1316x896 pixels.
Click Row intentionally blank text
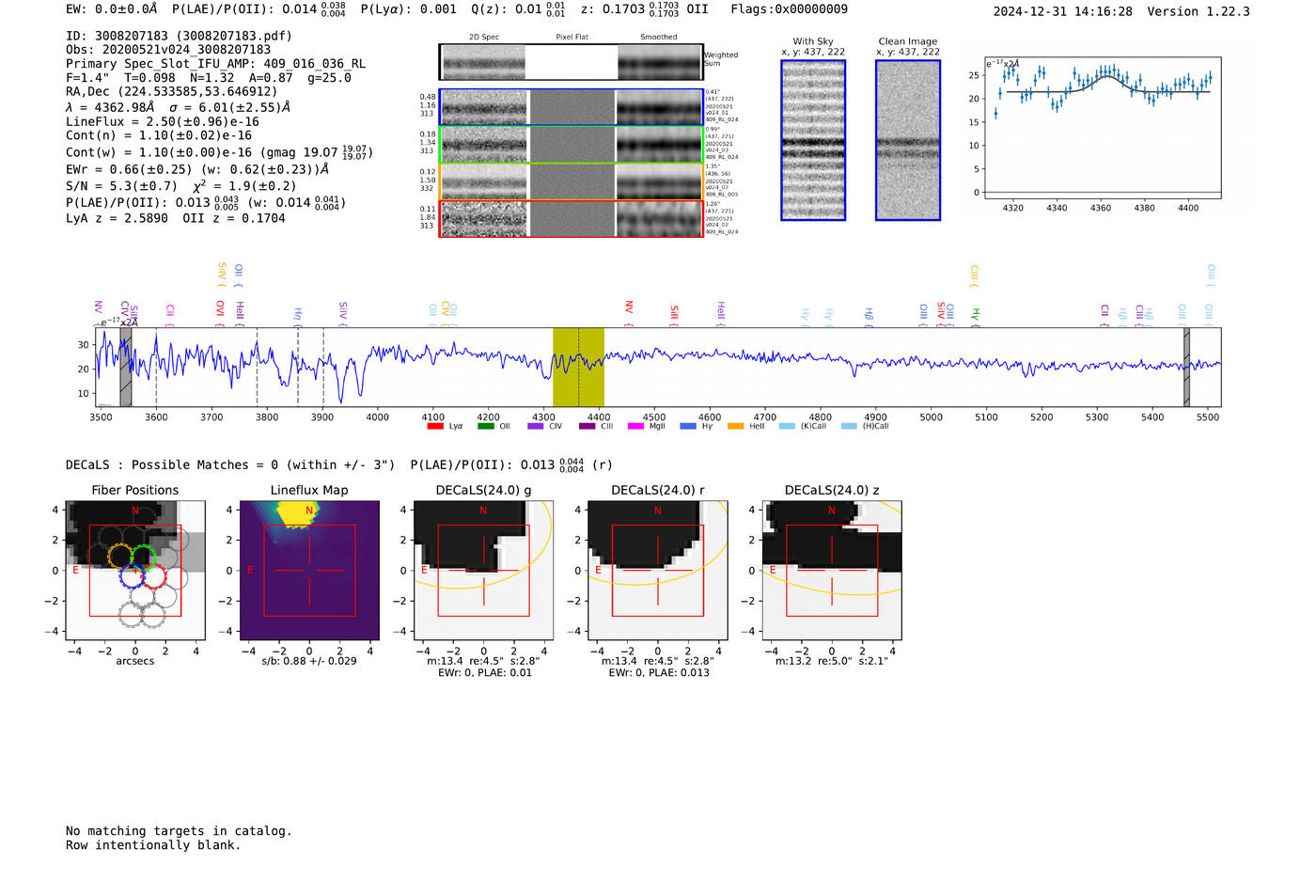click(x=153, y=845)
